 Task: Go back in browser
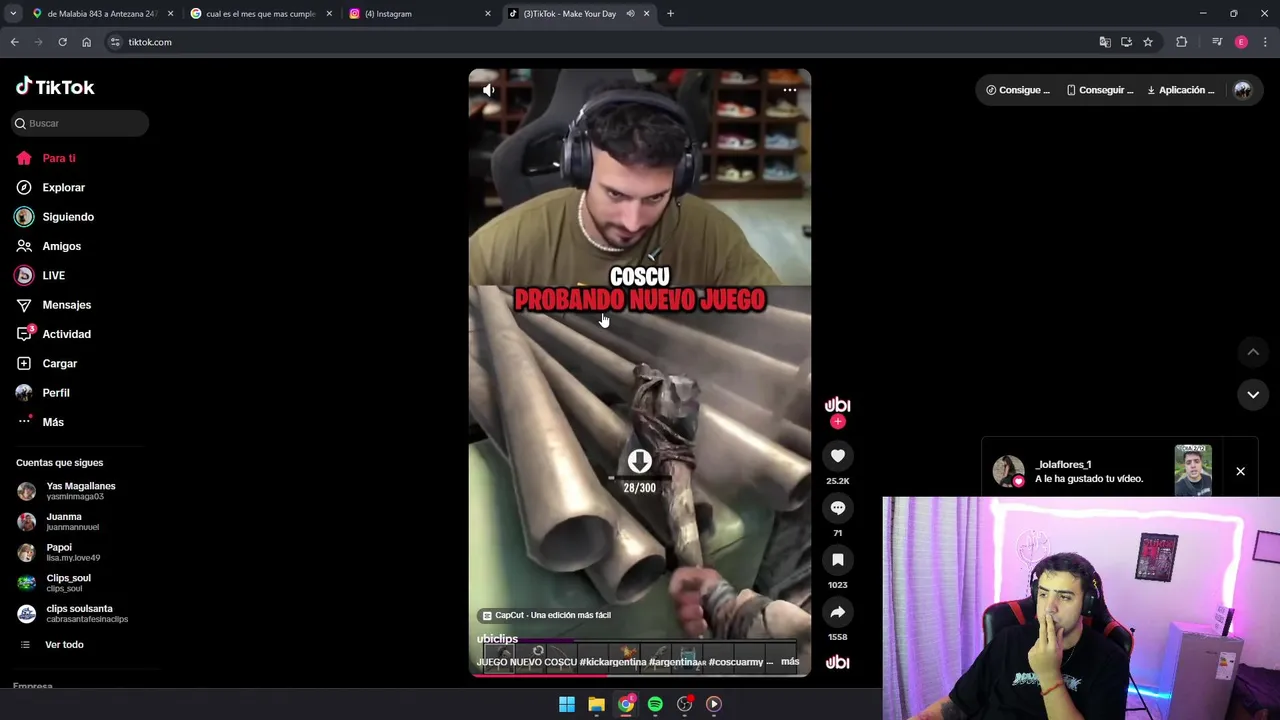[14, 42]
